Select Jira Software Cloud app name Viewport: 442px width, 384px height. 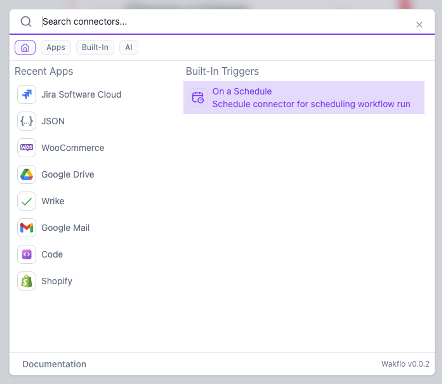(81, 95)
